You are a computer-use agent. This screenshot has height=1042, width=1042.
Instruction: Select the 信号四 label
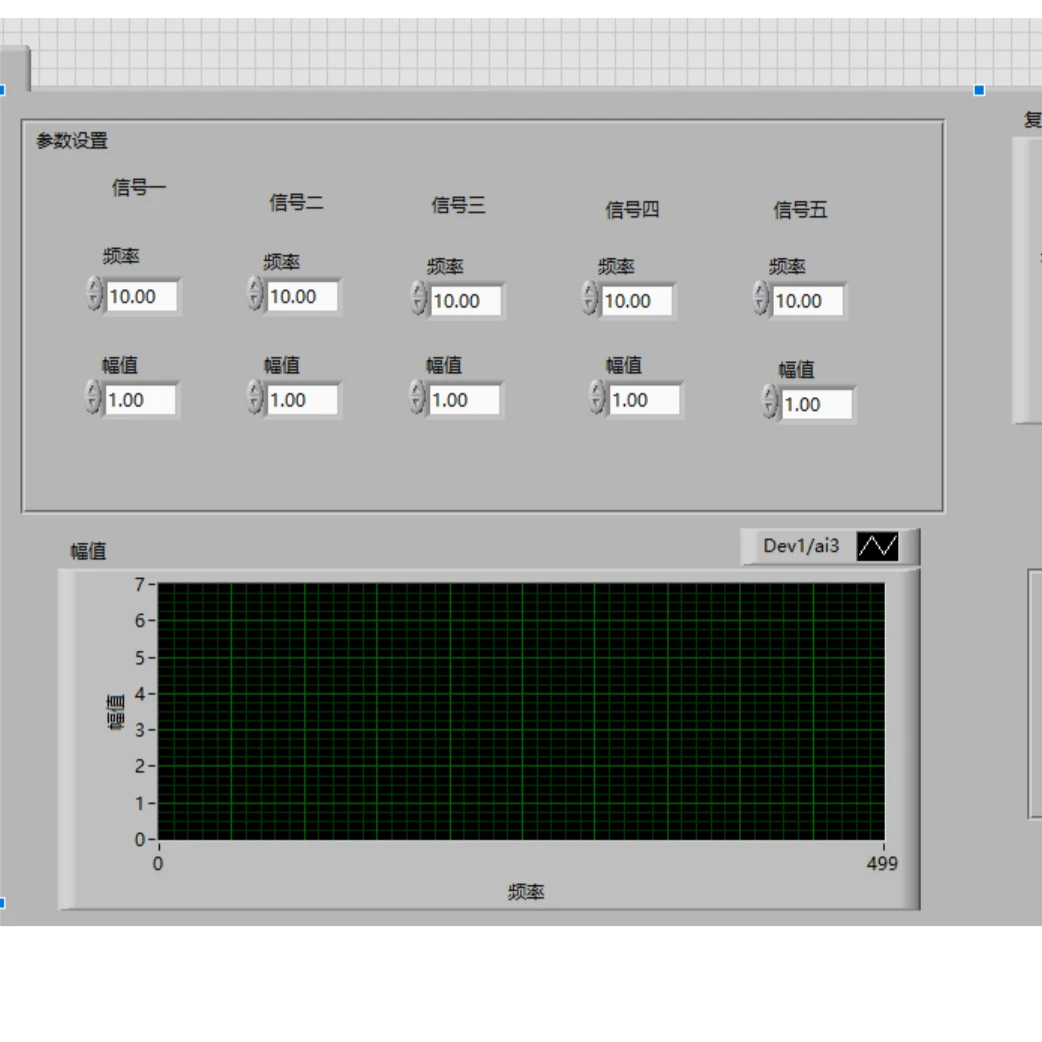632,210
